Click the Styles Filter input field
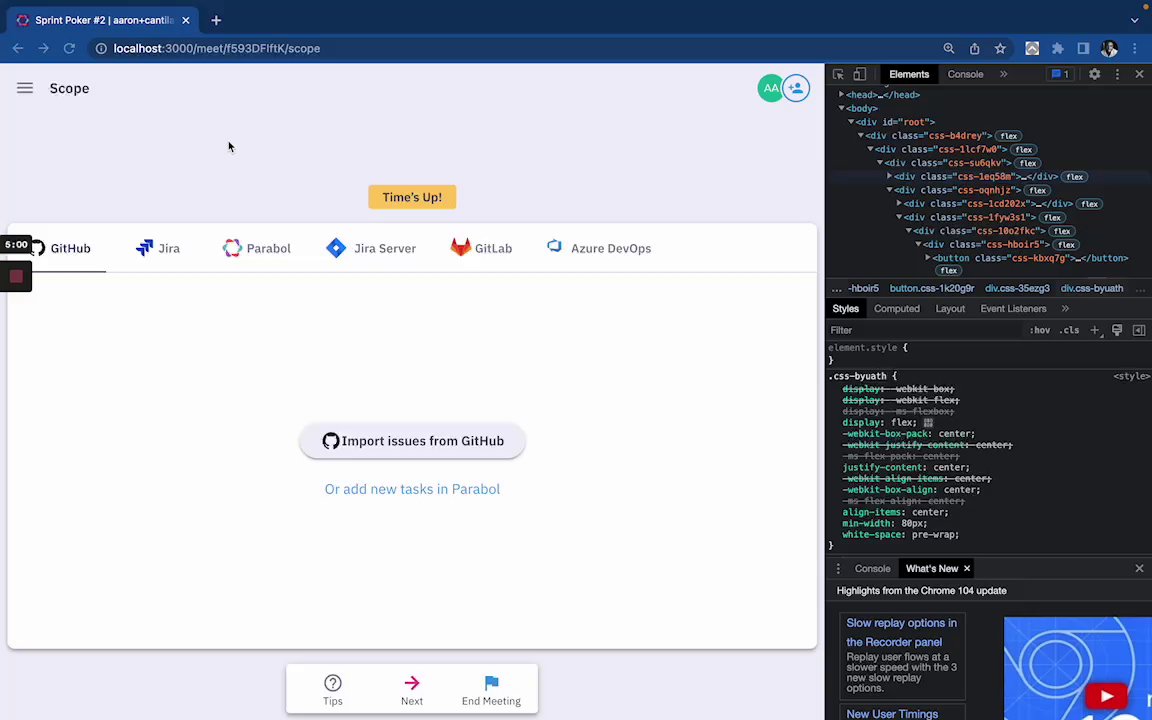Image resolution: width=1152 pixels, height=720 pixels. (x=926, y=331)
